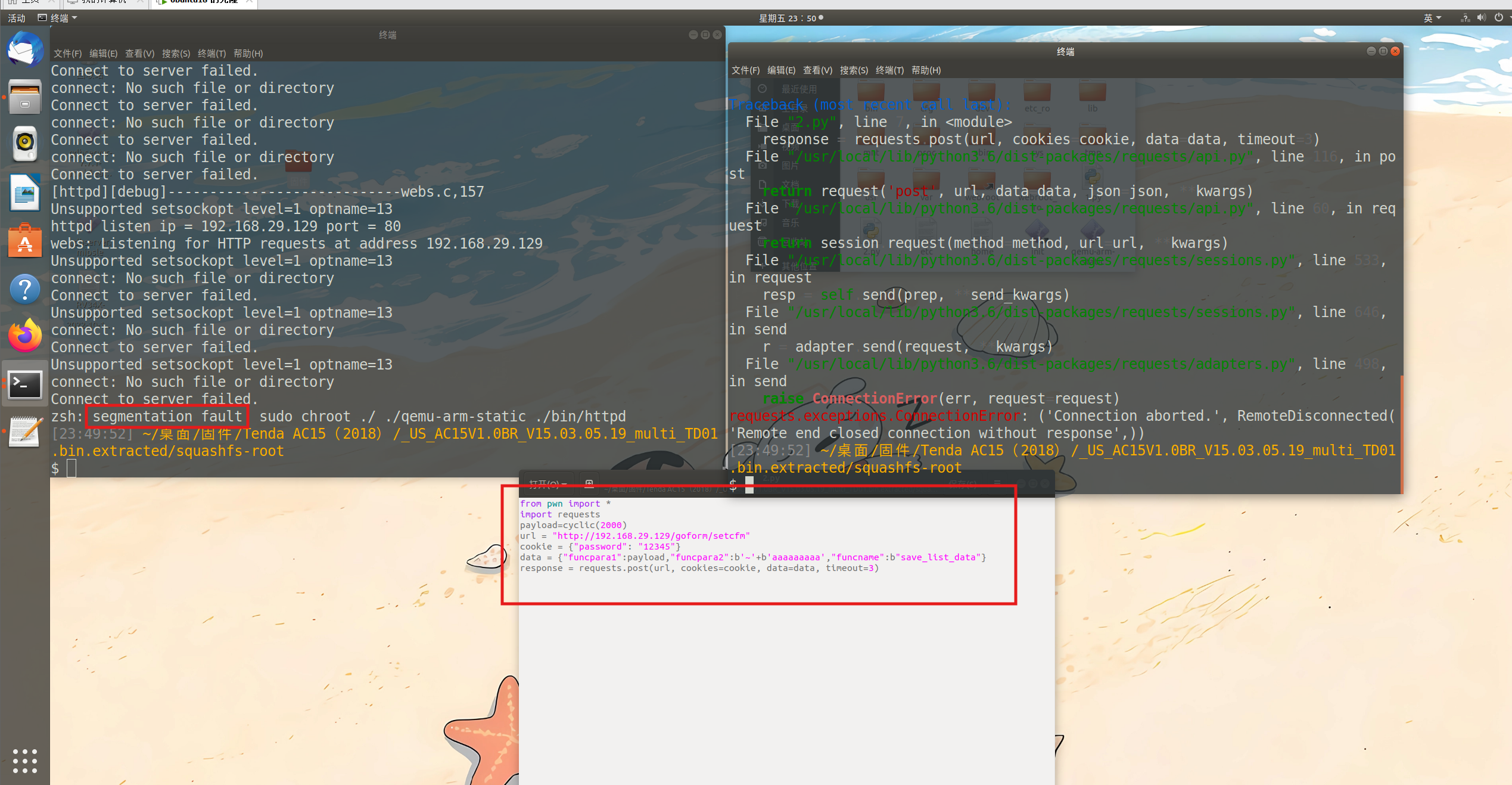Open 编辑(E) menu in right terminal
1512x785 pixels.
781,70
